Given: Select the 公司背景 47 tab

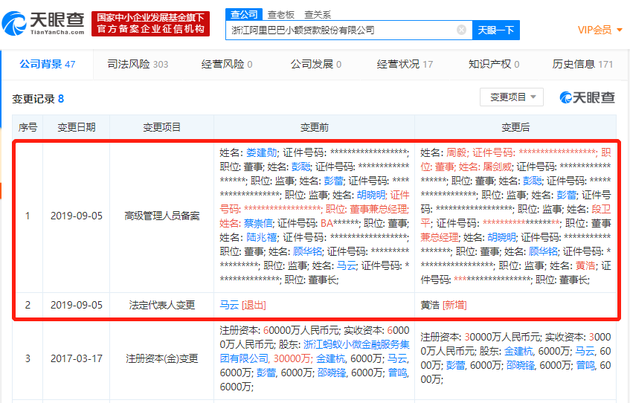Looking at the screenshot, I should (x=47, y=64).
